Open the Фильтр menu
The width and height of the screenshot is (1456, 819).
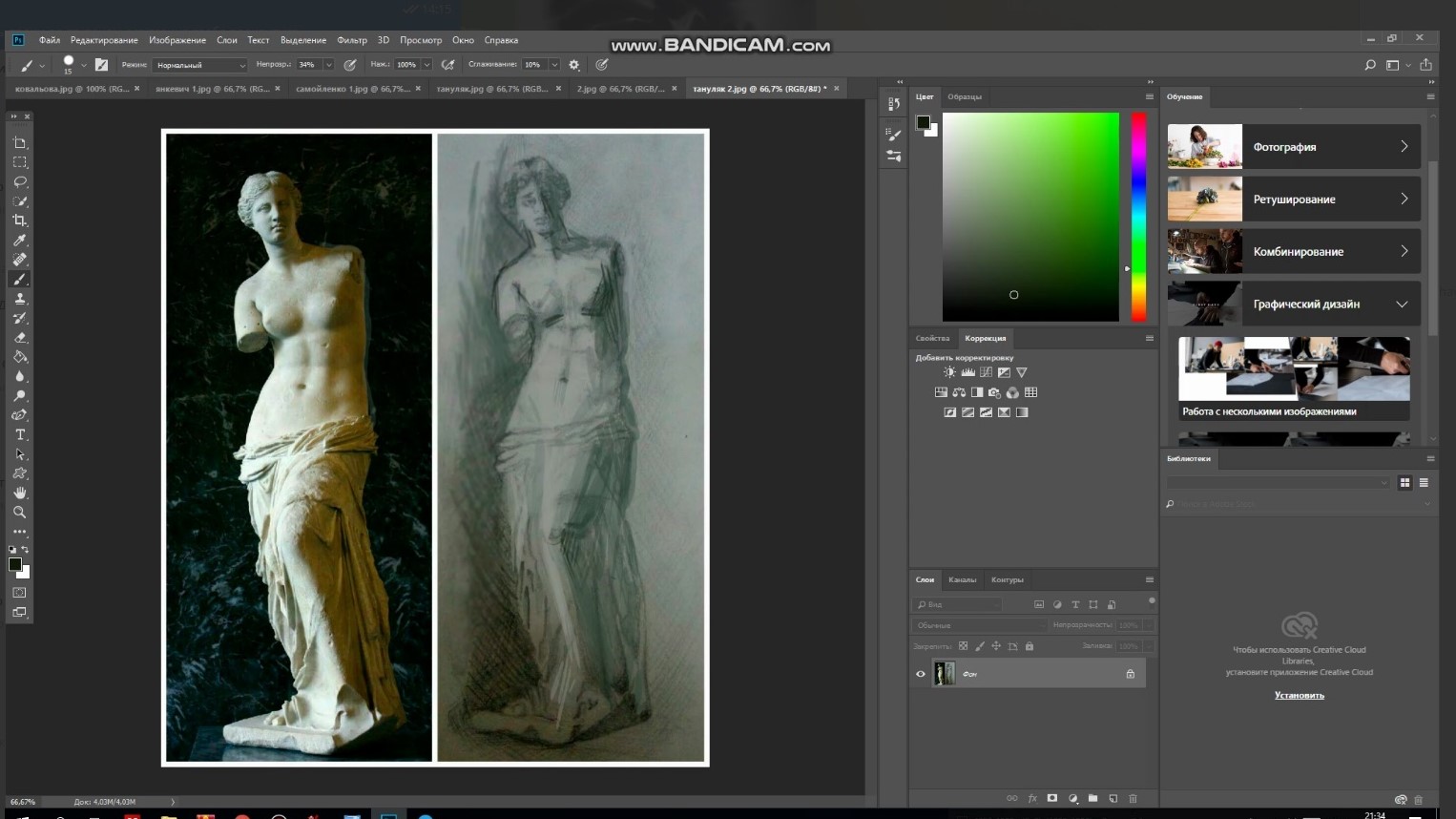click(x=352, y=40)
